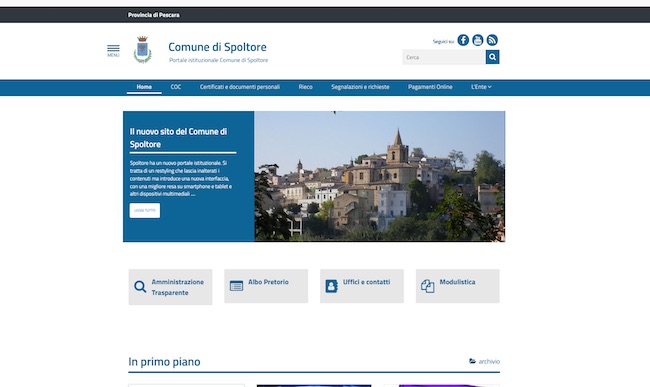650x387 pixels.
Task: Click the Spoltore town photo banner
Action: click(379, 176)
